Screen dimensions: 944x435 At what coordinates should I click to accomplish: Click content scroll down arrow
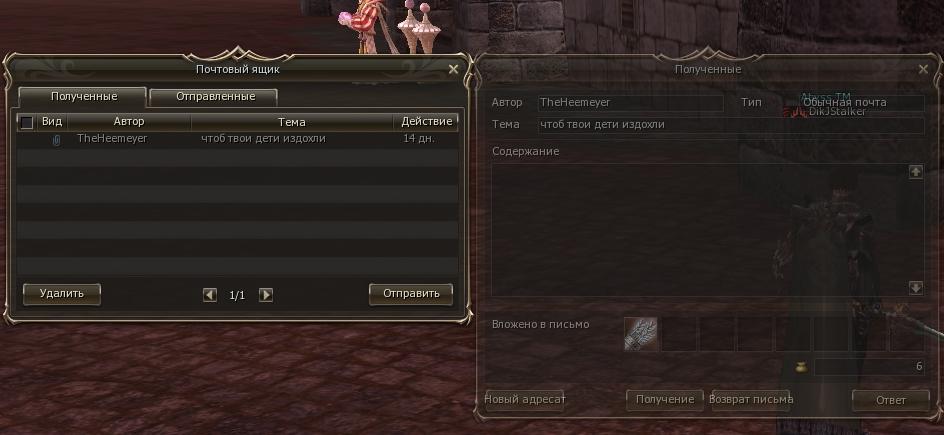pos(915,288)
